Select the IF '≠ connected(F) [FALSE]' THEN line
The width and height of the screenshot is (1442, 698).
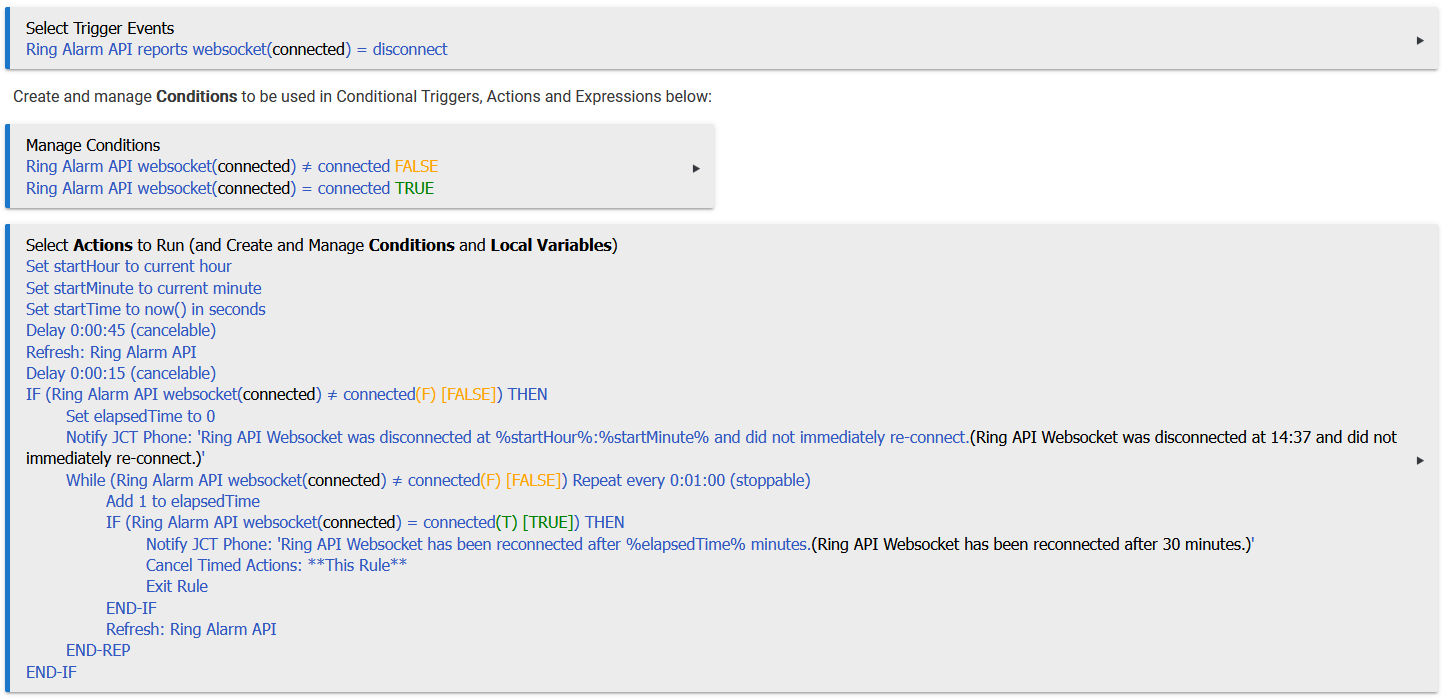point(287,394)
